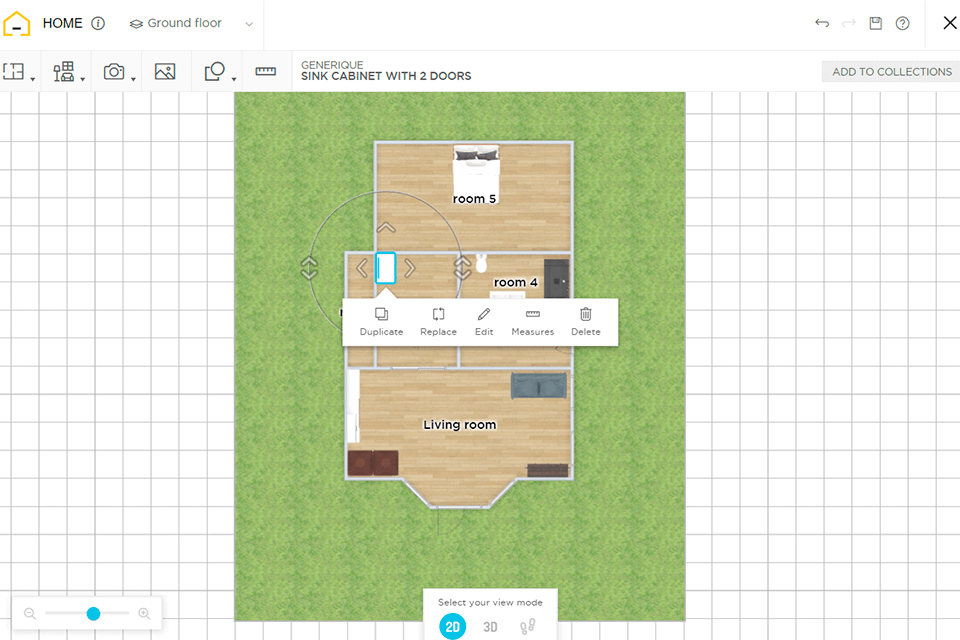The width and height of the screenshot is (960, 640).
Task: Click zoom in magnifier icon
Action: (x=144, y=614)
